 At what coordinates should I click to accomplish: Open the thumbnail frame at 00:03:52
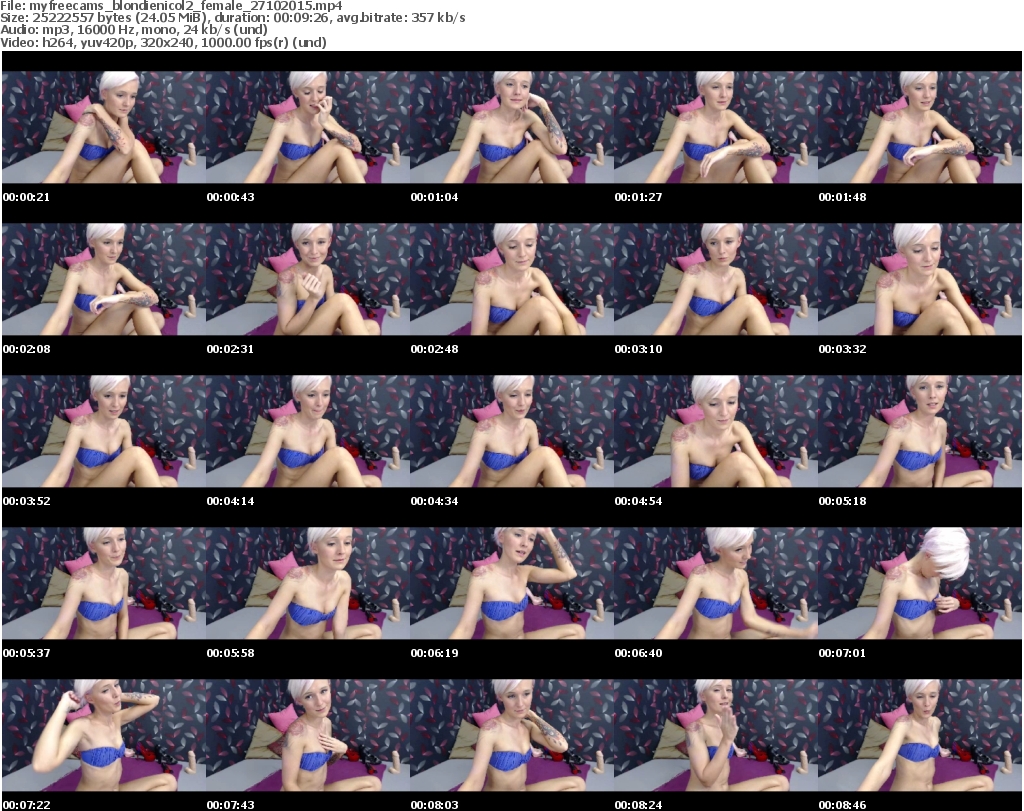coord(104,432)
